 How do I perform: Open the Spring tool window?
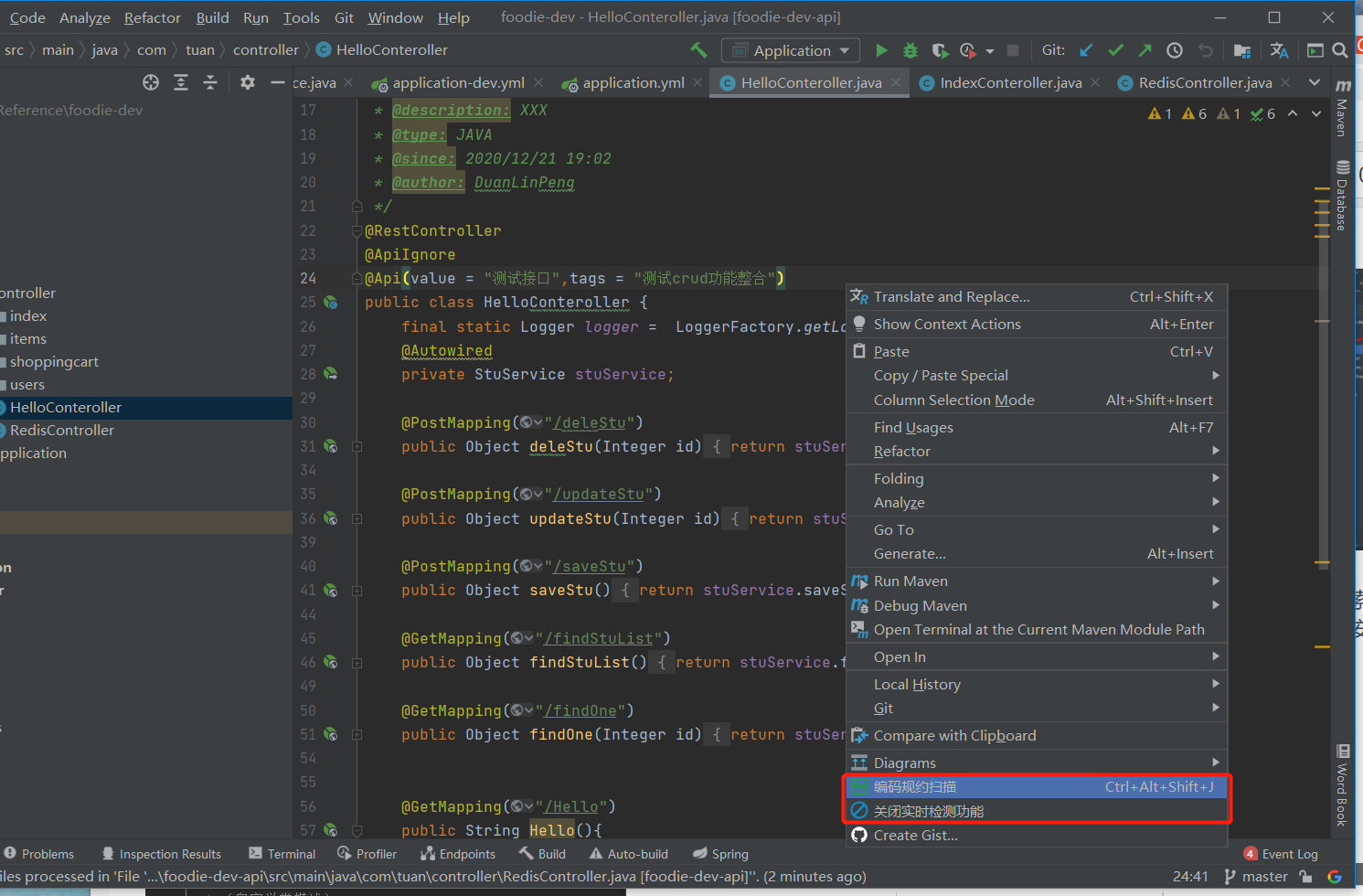(x=720, y=854)
